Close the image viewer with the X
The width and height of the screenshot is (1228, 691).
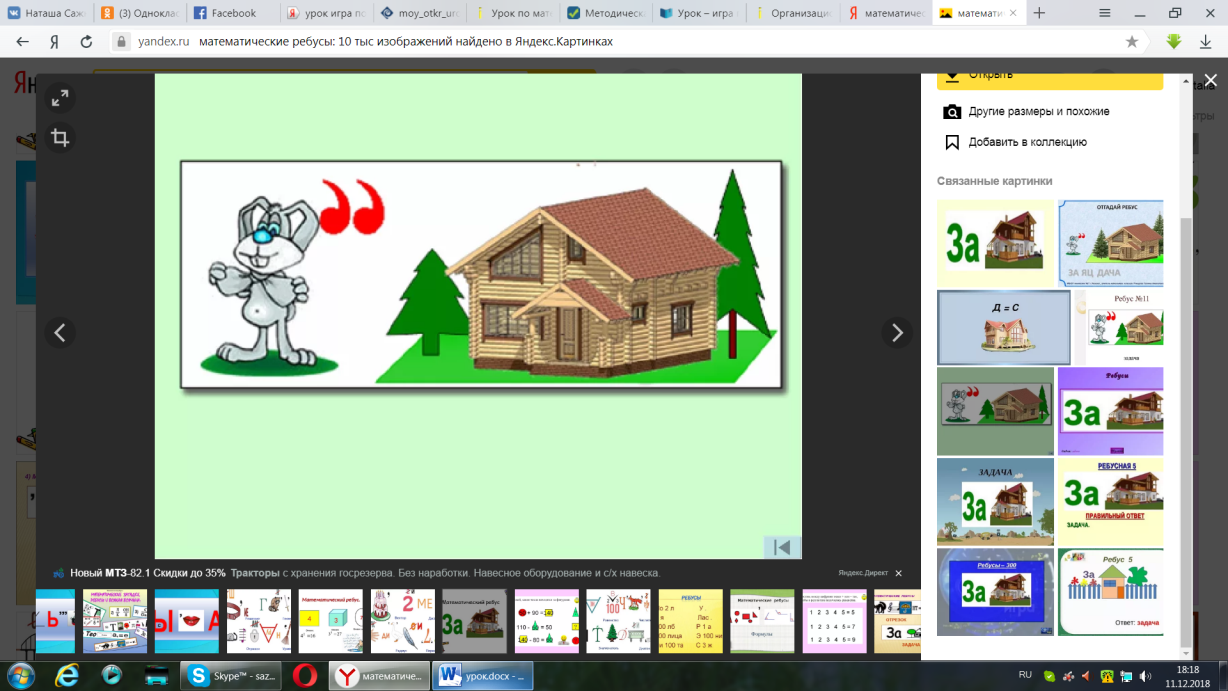(x=1210, y=81)
